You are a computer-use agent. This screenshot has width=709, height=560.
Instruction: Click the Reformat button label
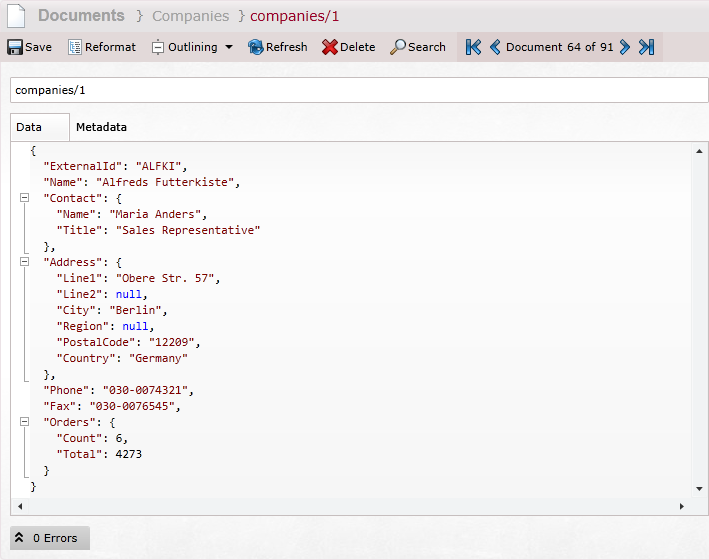(x=110, y=47)
